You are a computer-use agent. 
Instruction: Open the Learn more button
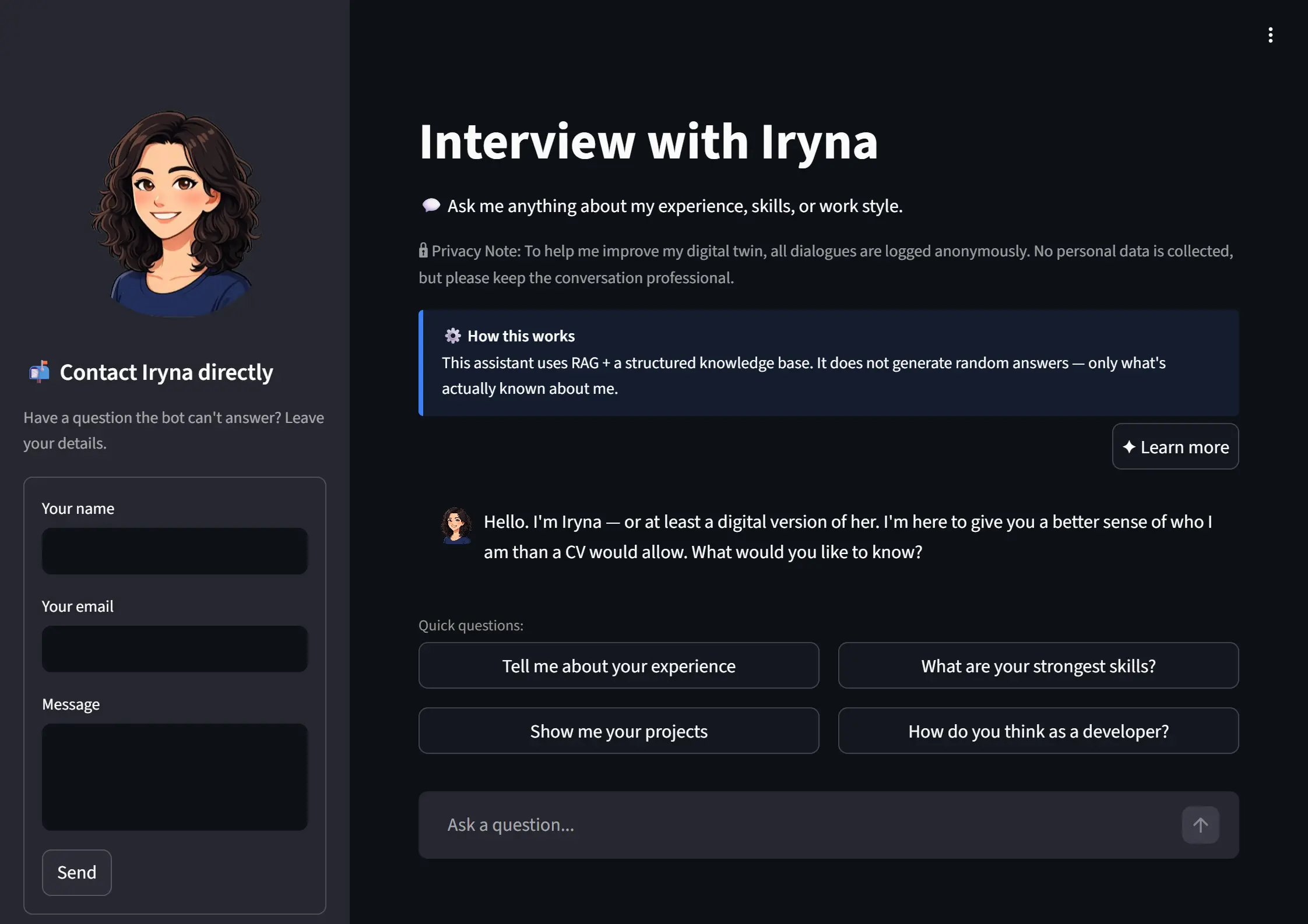pyautogui.click(x=1175, y=446)
